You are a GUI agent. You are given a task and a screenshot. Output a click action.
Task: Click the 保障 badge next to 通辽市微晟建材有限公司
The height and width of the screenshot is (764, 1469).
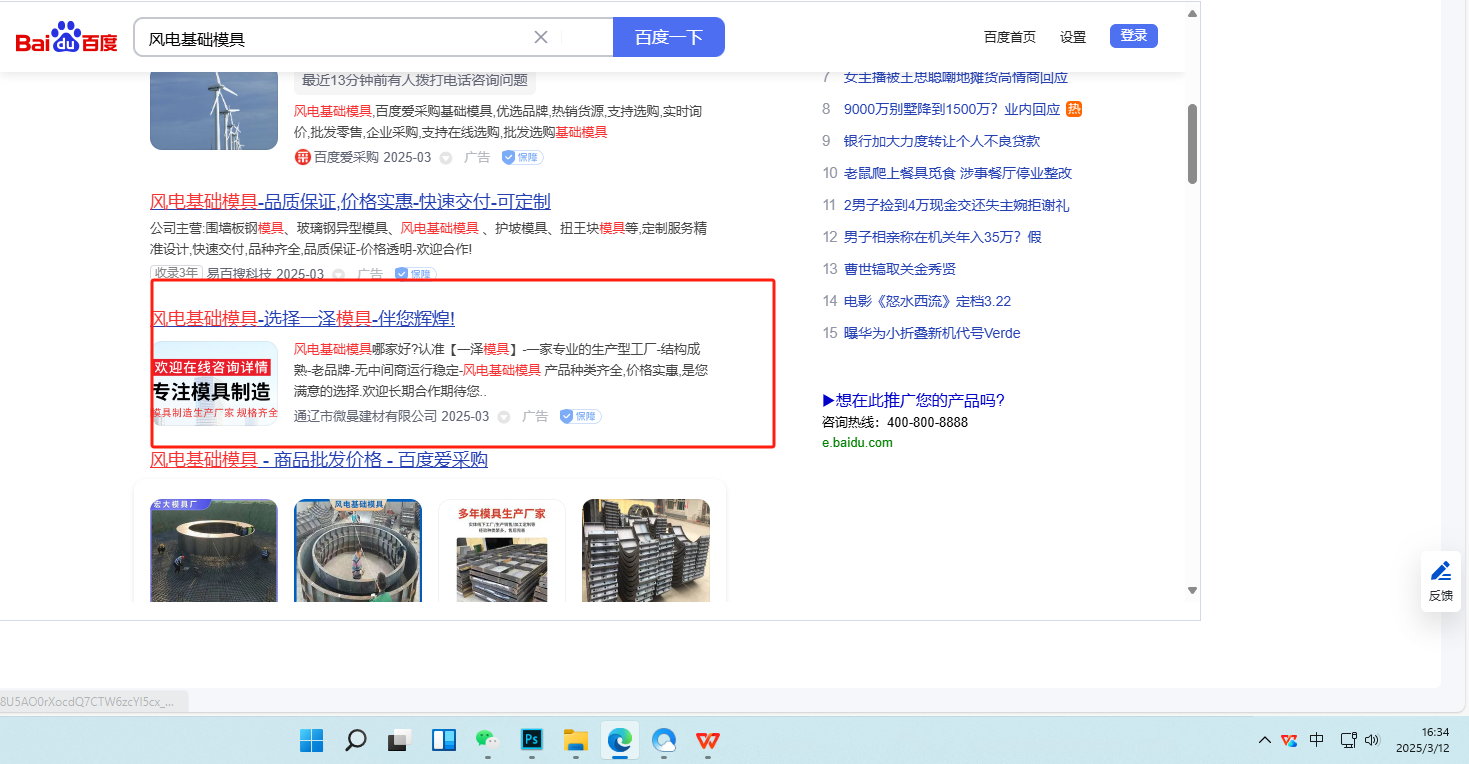click(x=580, y=416)
